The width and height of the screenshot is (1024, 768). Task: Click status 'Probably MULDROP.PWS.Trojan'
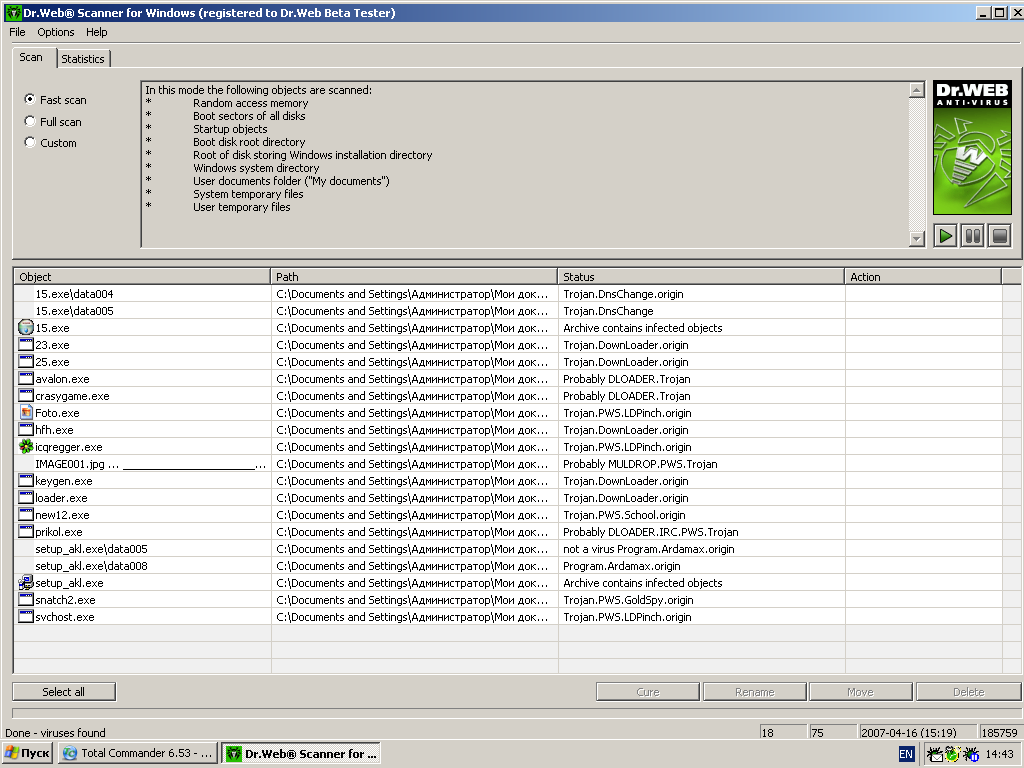coord(640,464)
